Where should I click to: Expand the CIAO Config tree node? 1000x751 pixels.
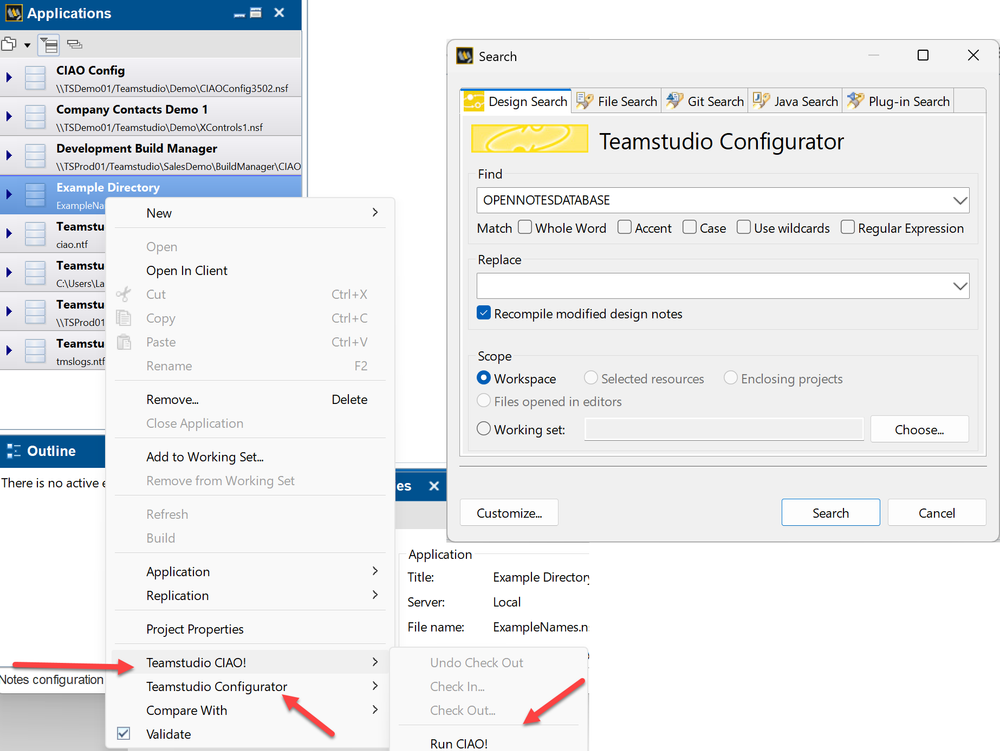coord(9,77)
